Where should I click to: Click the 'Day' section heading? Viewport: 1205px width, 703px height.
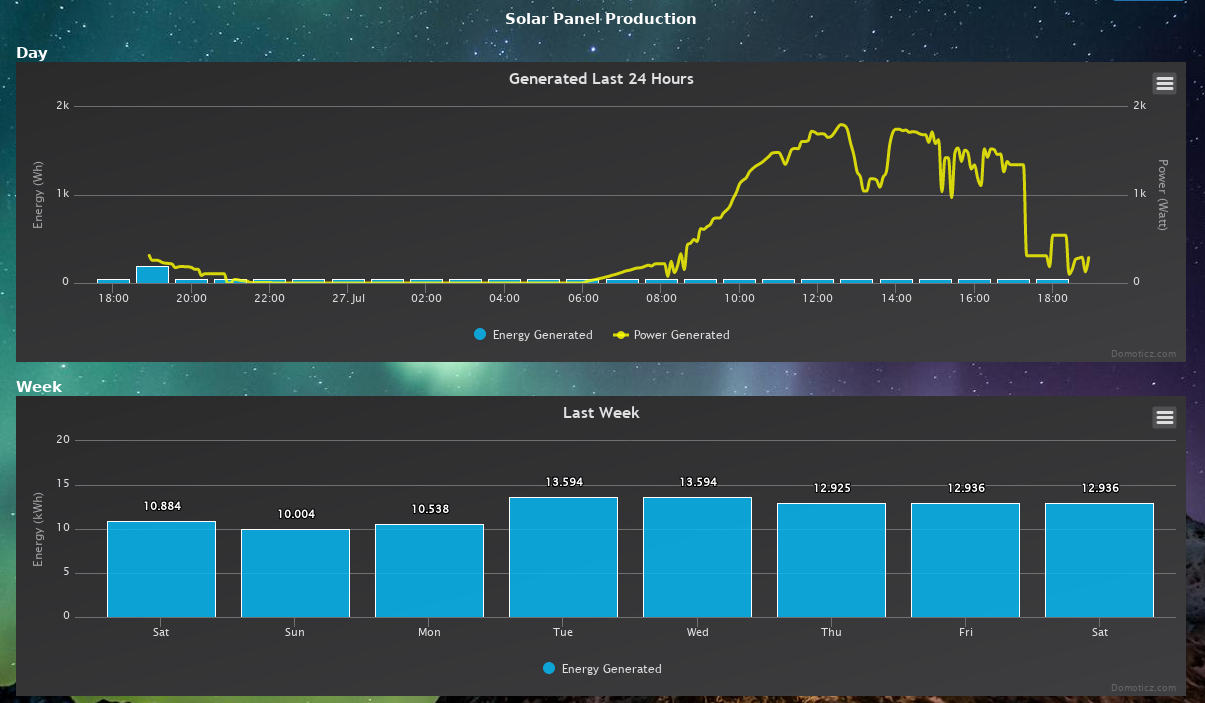tap(32, 53)
